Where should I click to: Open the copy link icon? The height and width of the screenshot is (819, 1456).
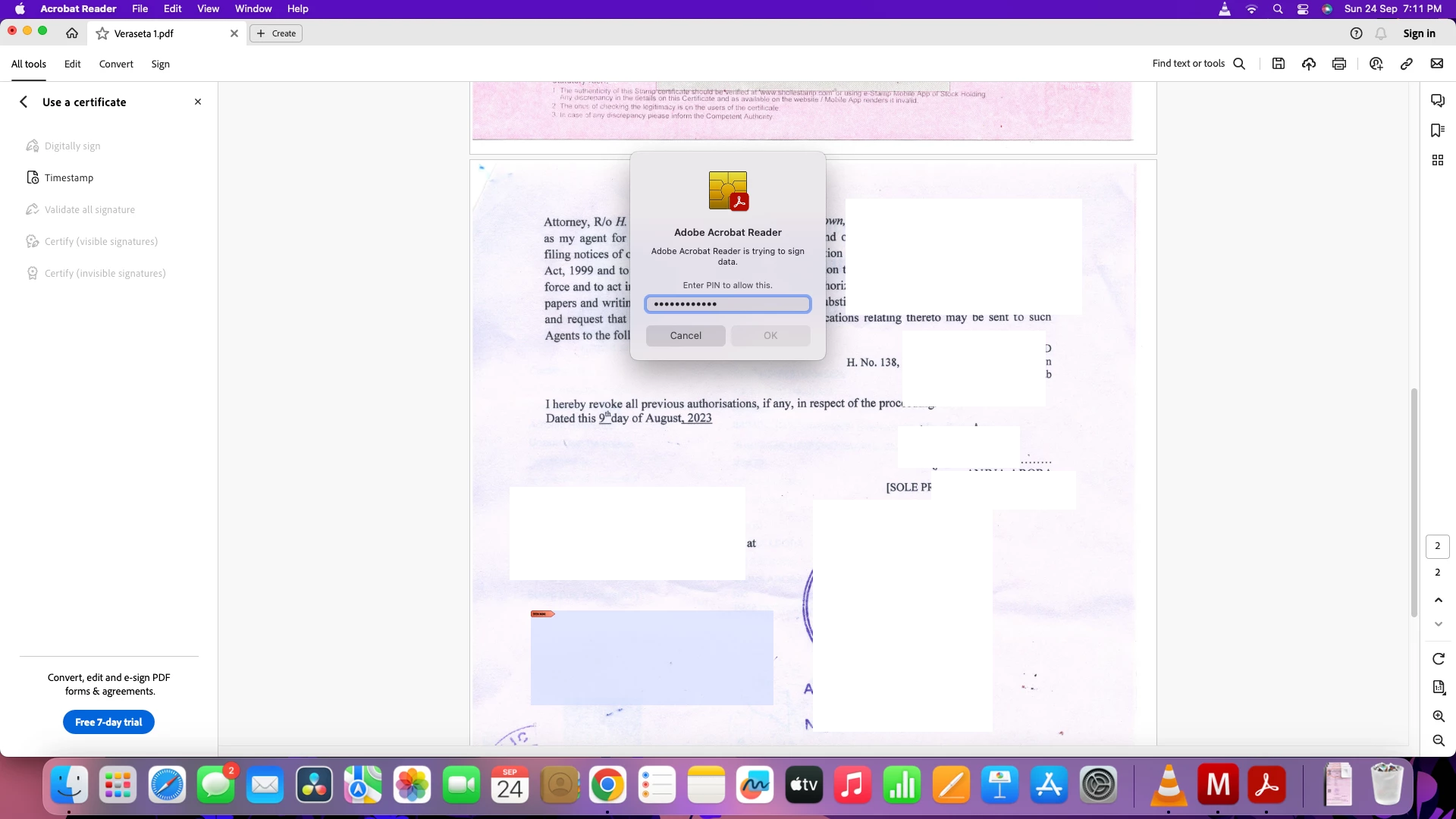point(1407,64)
